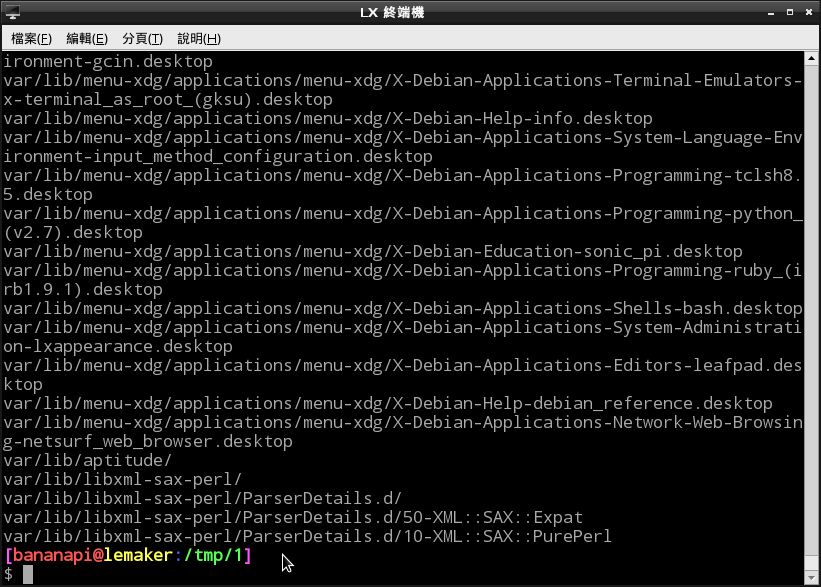
Task: Open the 分頁(T) tabs menu
Action: click(142, 38)
